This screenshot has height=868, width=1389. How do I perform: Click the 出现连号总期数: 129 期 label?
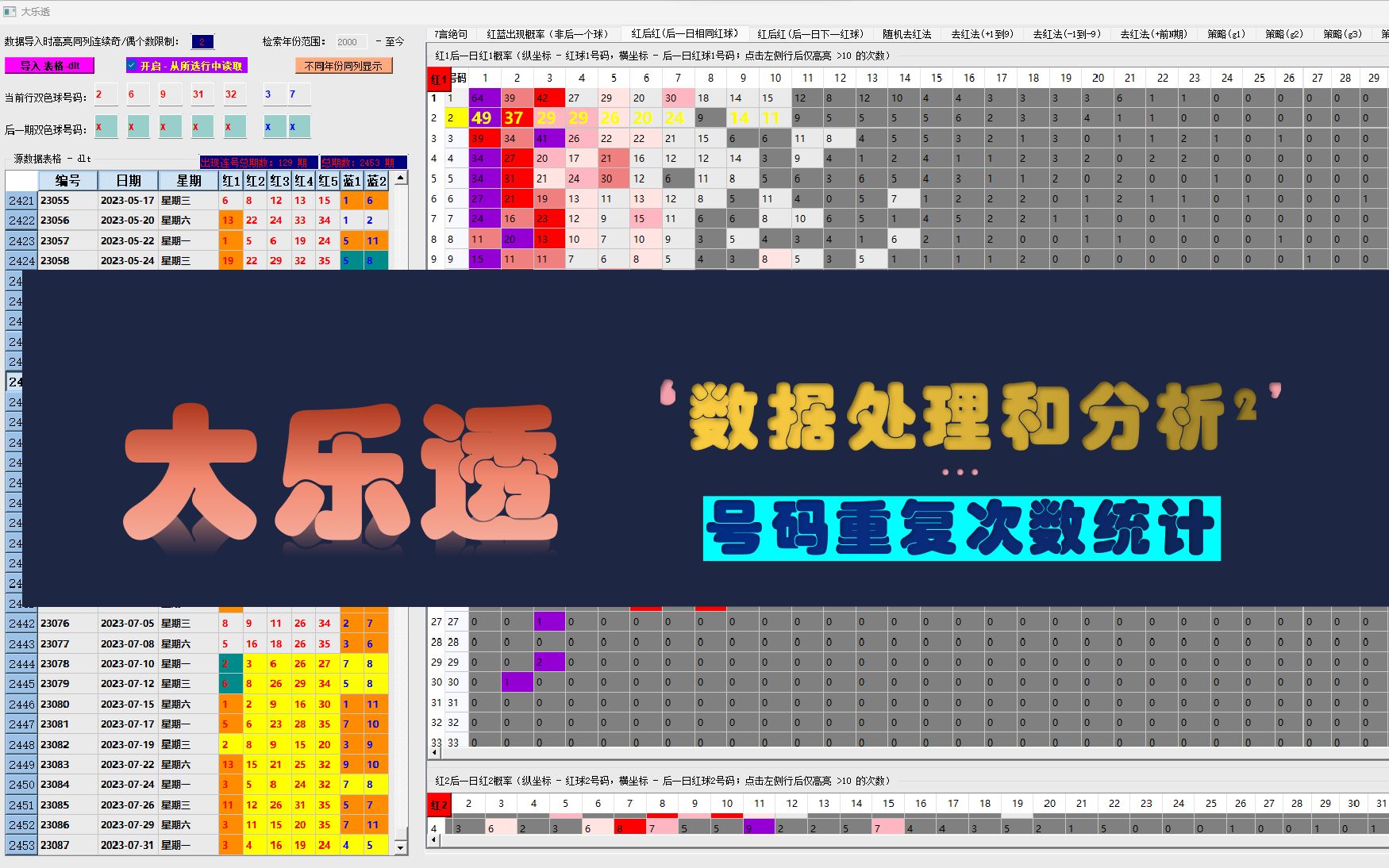pos(258,163)
